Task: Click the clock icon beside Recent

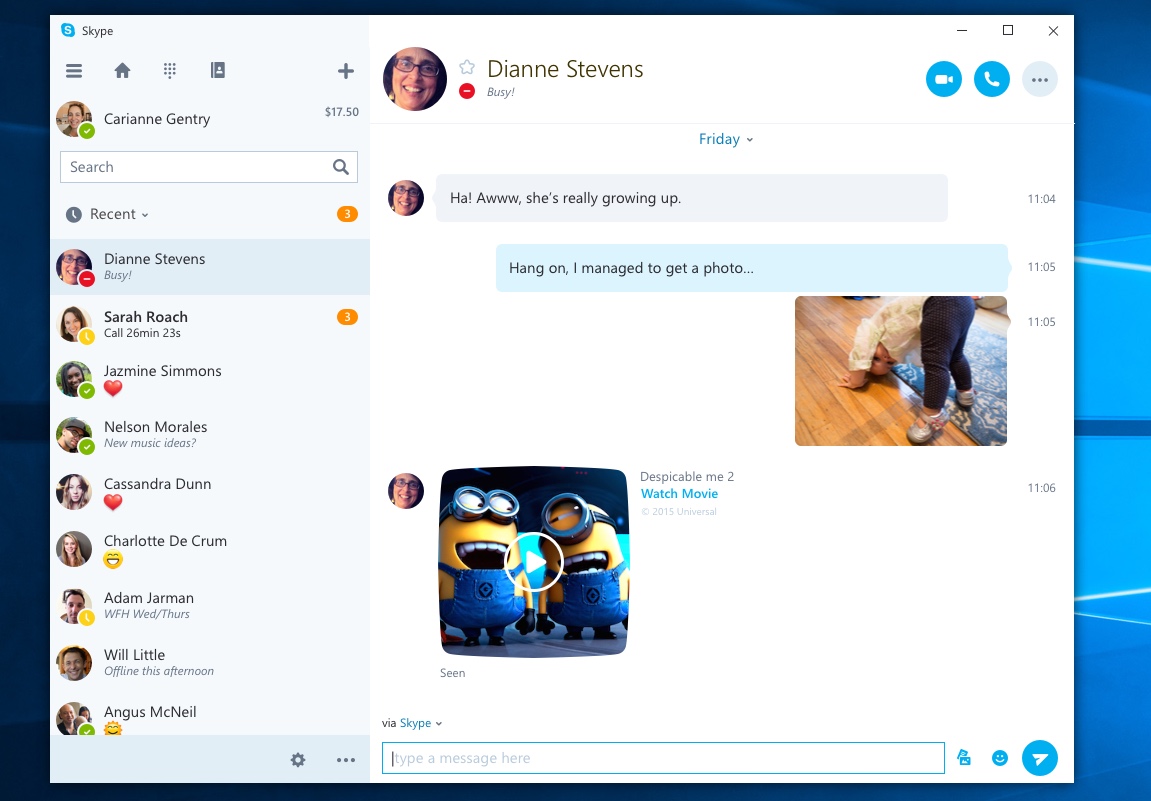Action: (x=73, y=214)
